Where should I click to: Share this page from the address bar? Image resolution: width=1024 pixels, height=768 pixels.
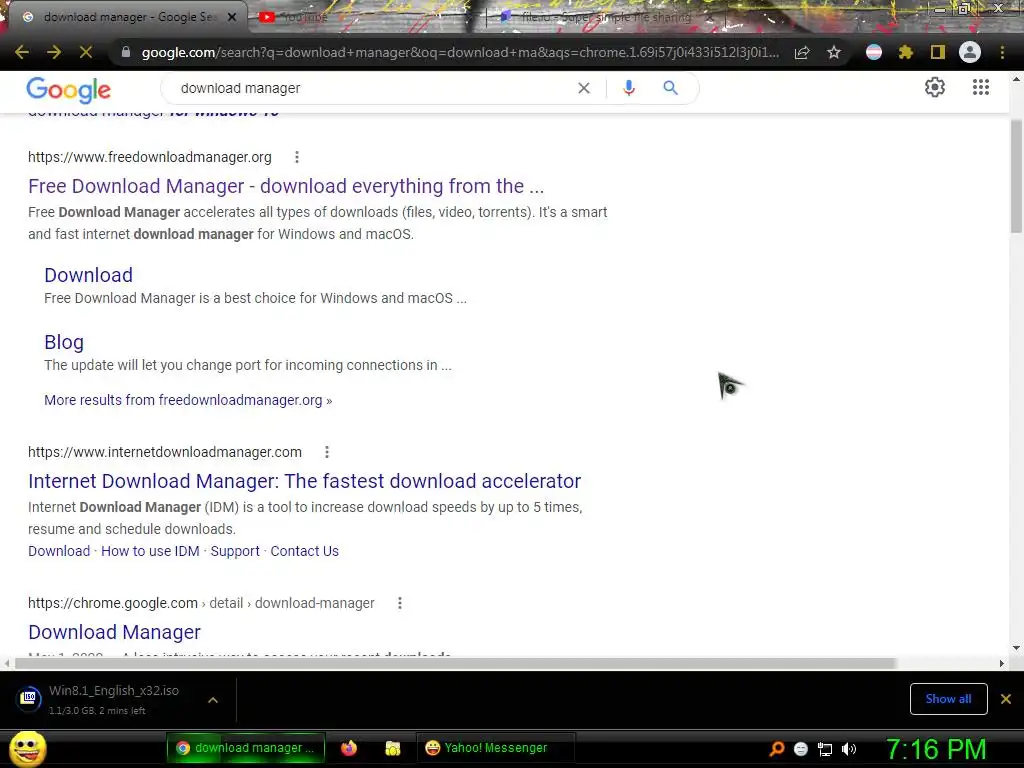pos(802,52)
